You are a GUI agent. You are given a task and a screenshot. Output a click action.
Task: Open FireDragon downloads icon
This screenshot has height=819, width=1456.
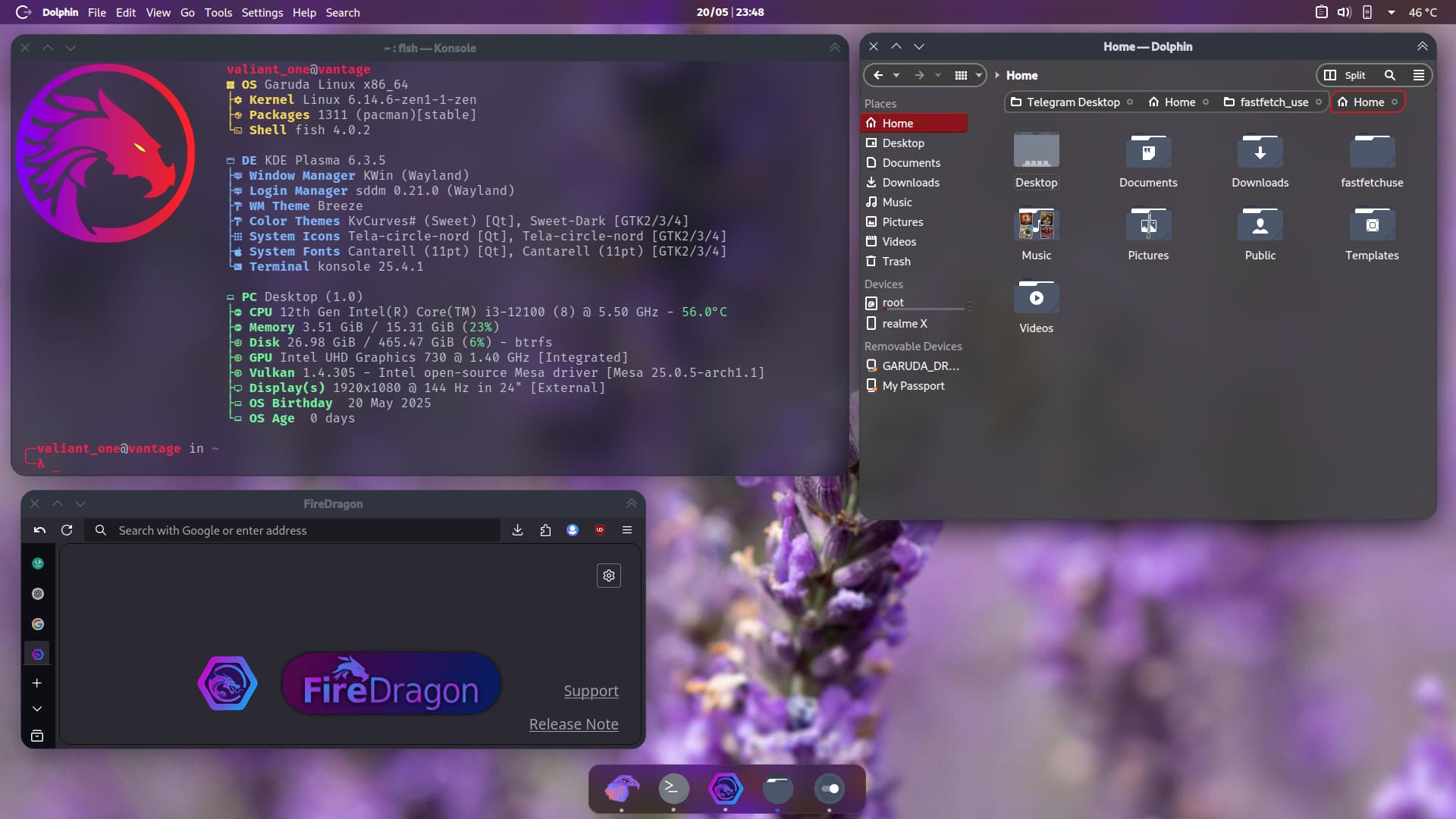click(517, 530)
